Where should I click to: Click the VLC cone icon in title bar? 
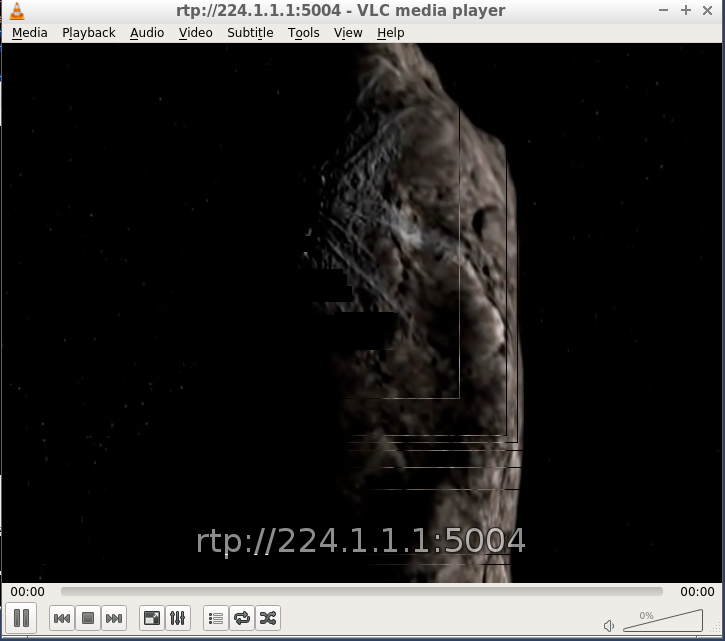[17, 11]
